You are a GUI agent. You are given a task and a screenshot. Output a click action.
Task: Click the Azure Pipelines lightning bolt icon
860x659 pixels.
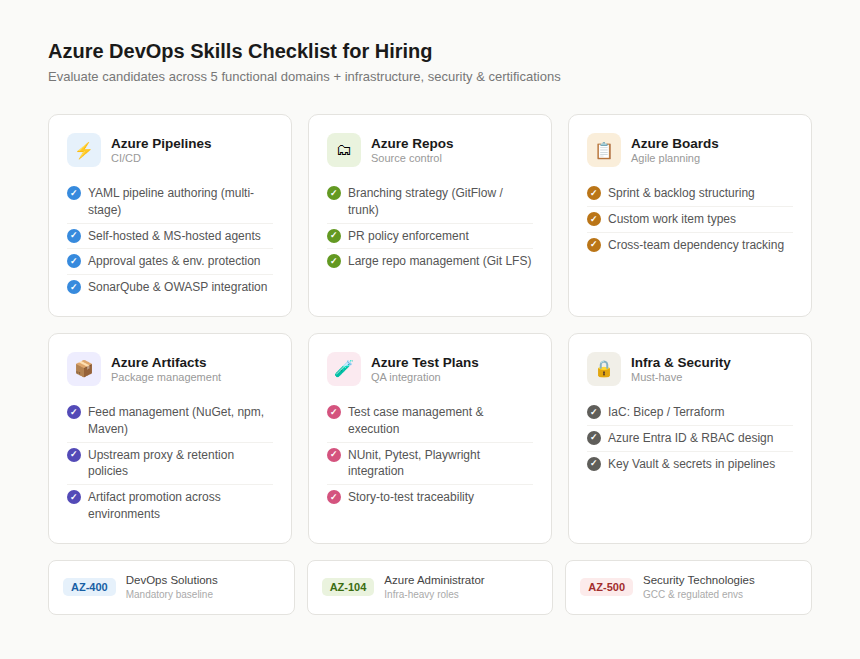coord(84,150)
